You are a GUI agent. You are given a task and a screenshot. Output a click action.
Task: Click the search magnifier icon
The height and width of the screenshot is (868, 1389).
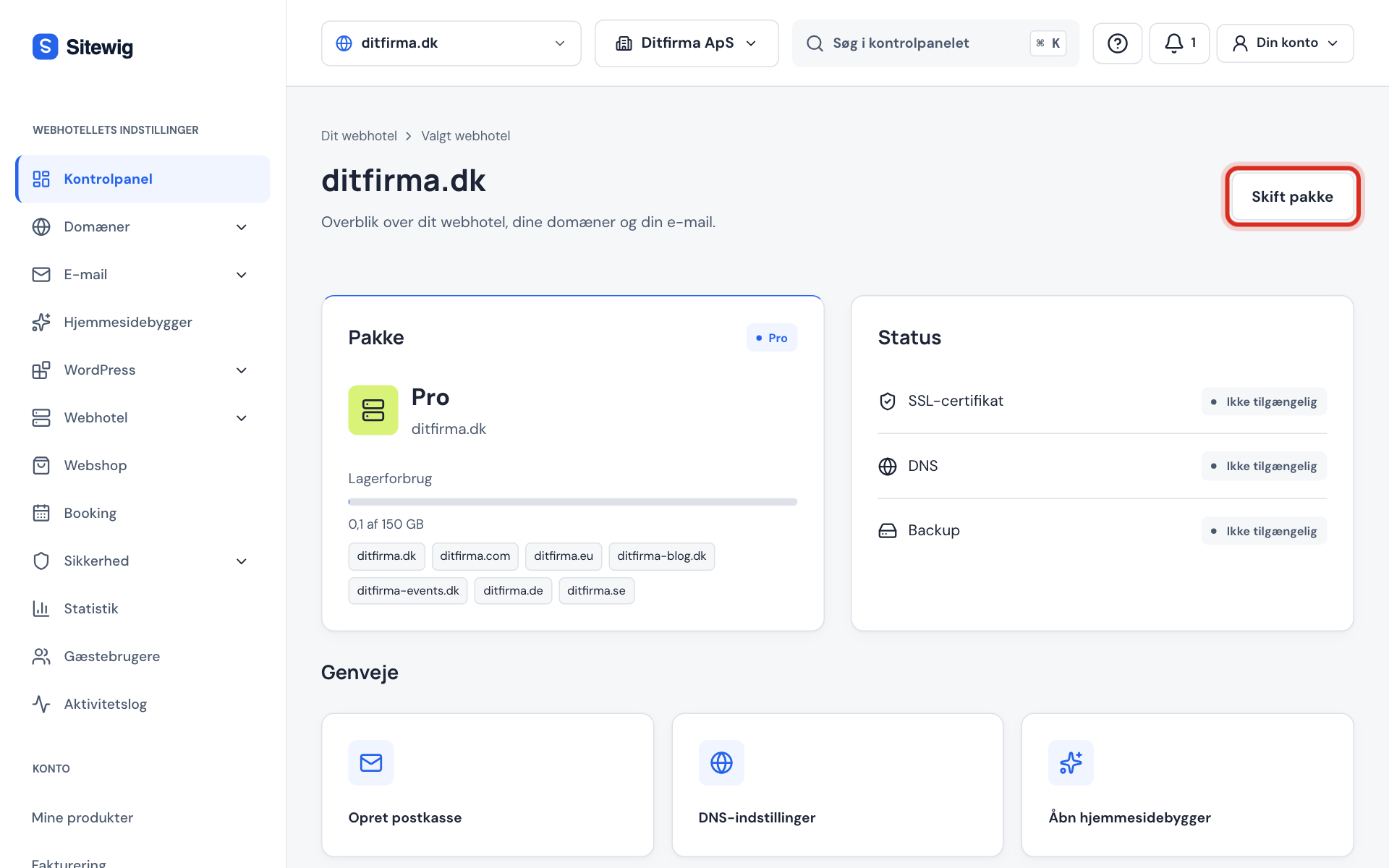click(x=815, y=43)
